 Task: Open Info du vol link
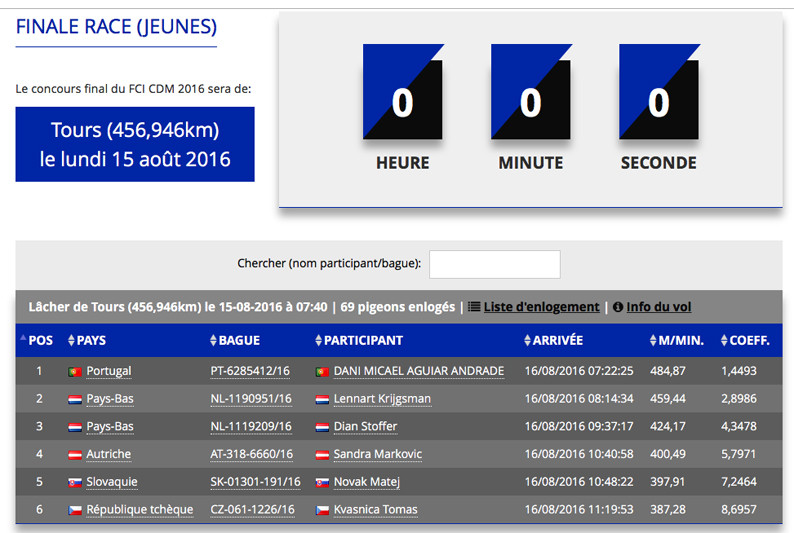658,307
